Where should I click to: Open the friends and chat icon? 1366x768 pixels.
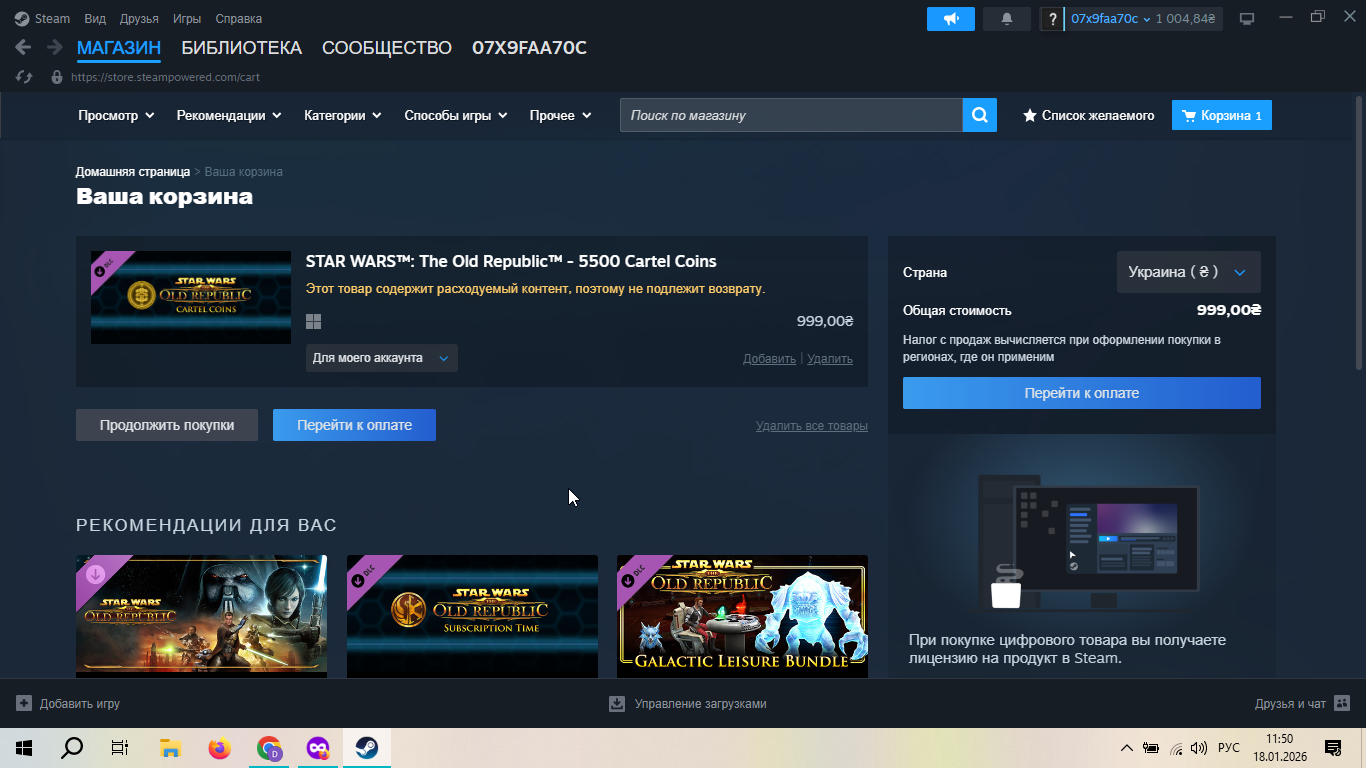pyautogui.click(x=1342, y=703)
